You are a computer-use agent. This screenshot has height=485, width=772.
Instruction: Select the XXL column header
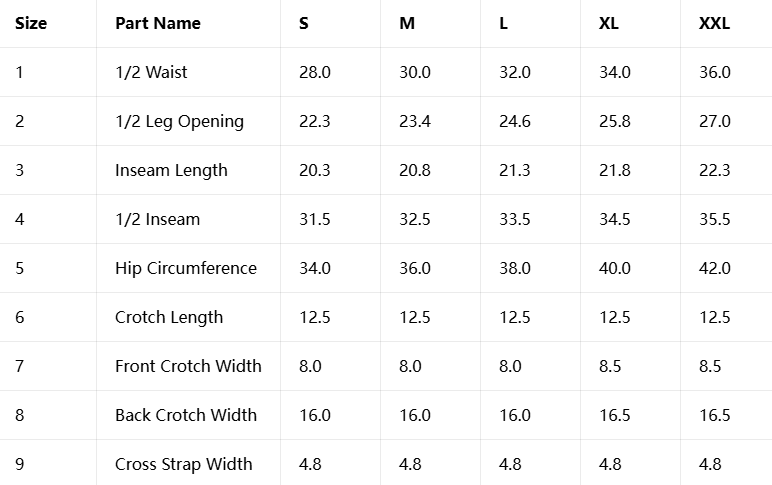pyautogui.click(x=714, y=23)
